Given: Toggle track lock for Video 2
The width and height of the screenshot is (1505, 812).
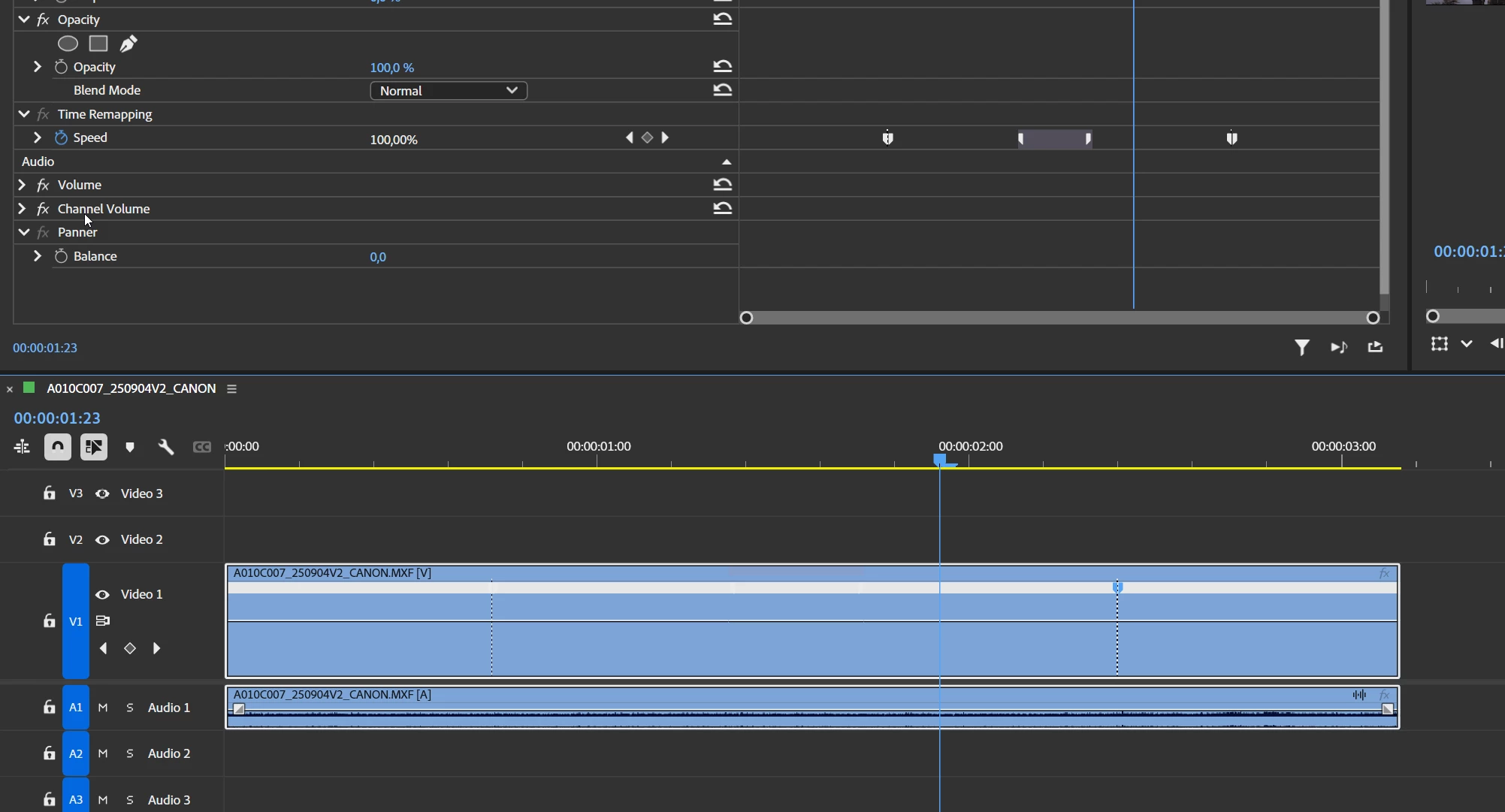Looking at the screenshot, I should pos(50,539).
